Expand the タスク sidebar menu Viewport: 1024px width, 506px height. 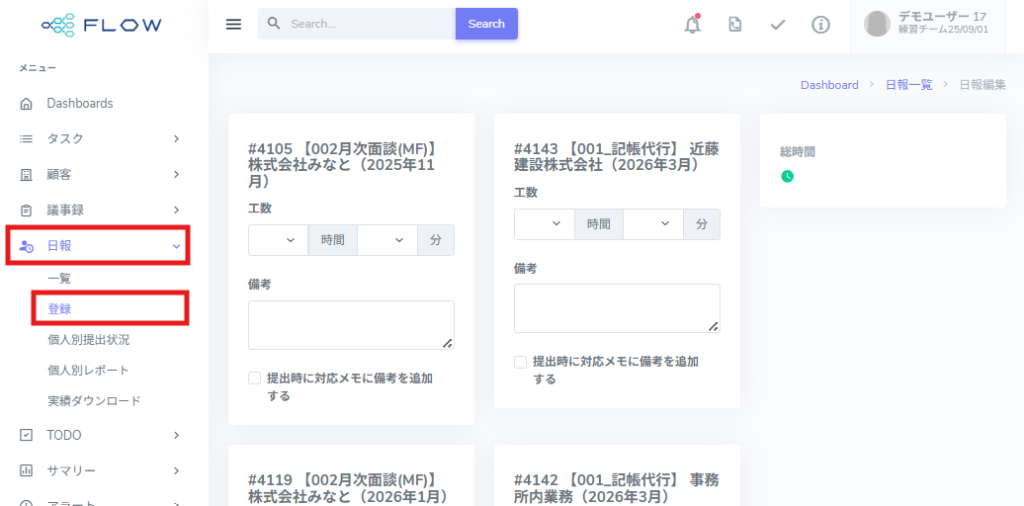coord(98,138)
